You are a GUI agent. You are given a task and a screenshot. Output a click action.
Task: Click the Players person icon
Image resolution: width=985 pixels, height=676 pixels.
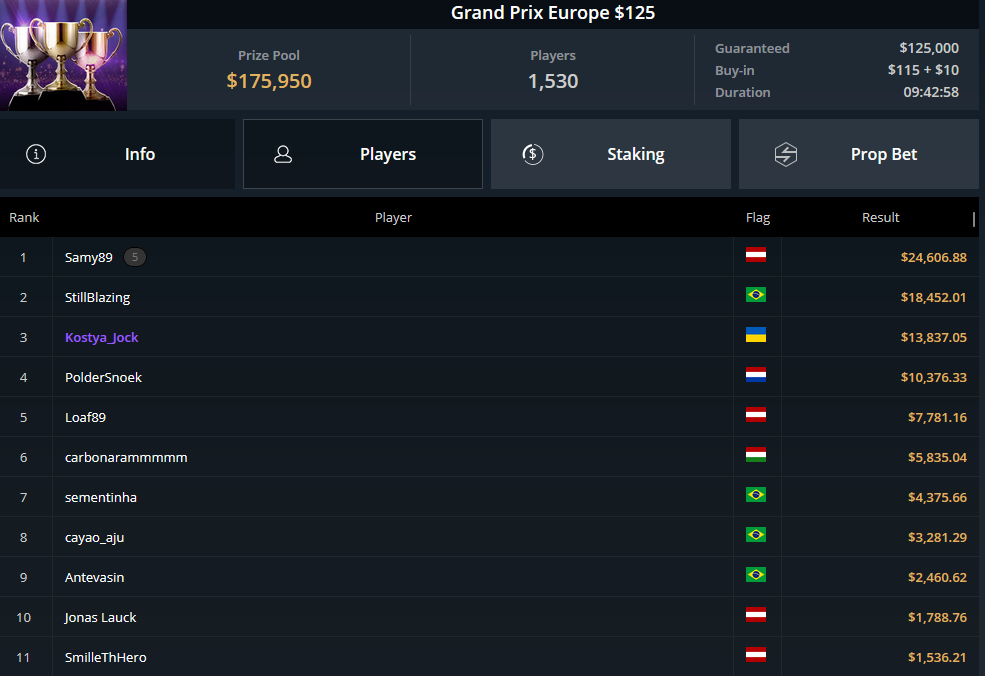pos(283,154)
